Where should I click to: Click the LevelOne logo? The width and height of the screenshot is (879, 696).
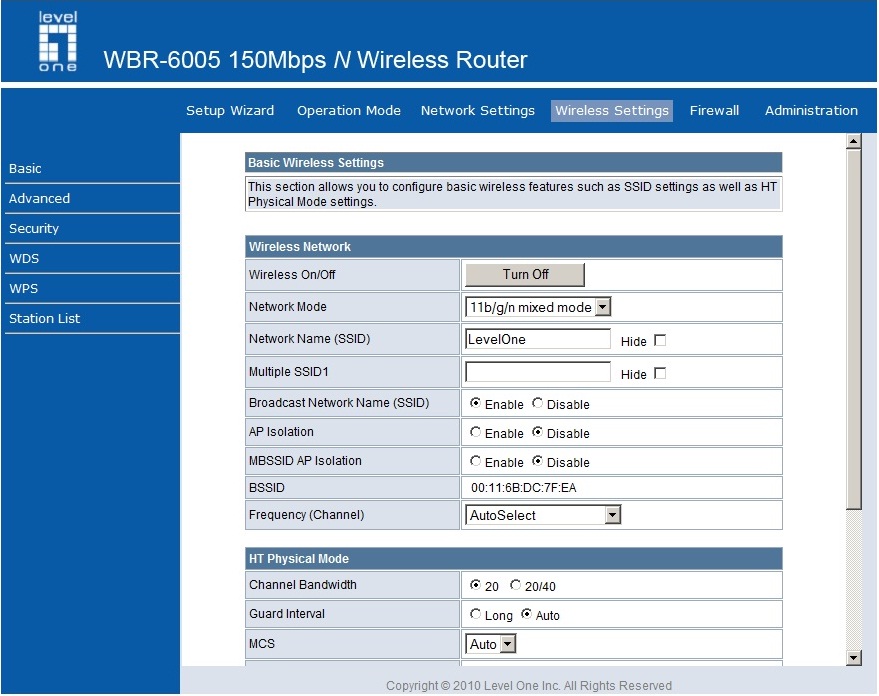tap(58, 42)
